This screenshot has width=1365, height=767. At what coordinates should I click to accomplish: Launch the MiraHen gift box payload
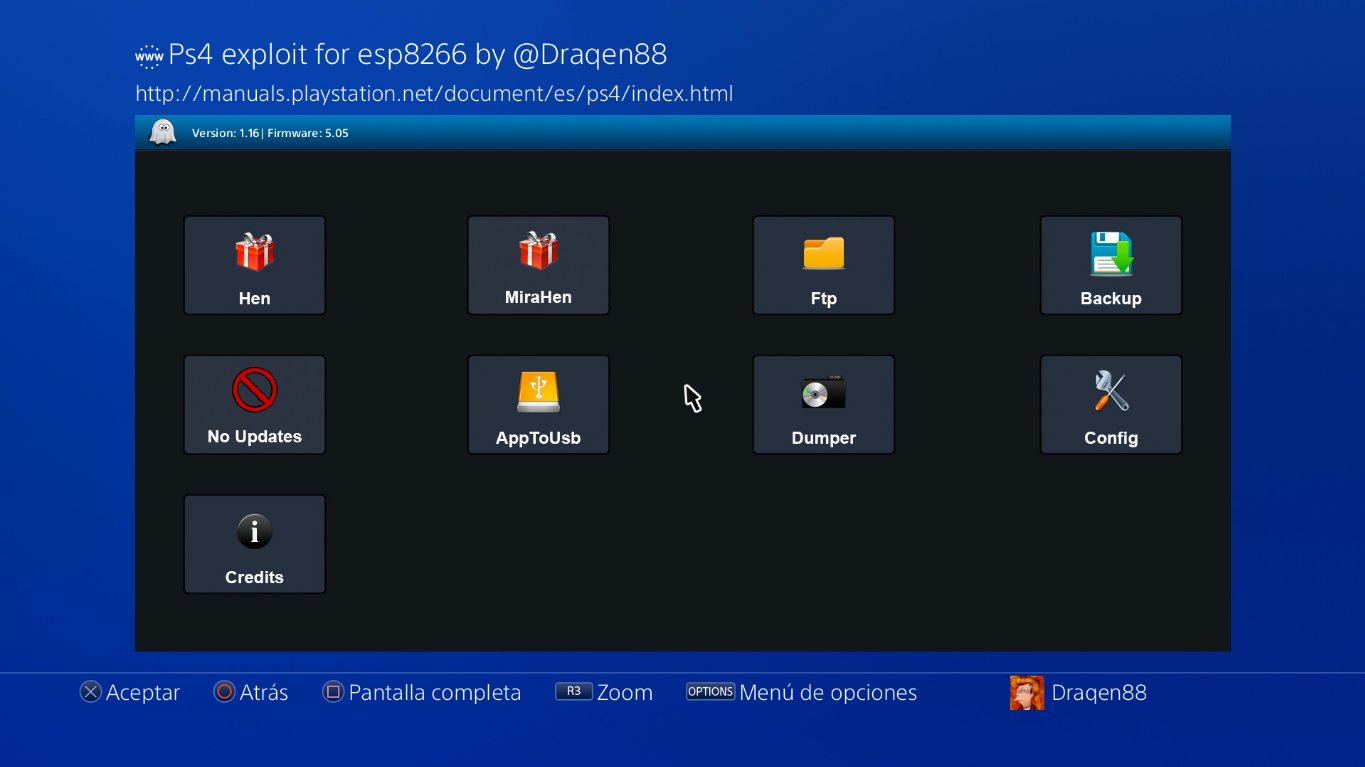tap(538, 265)
